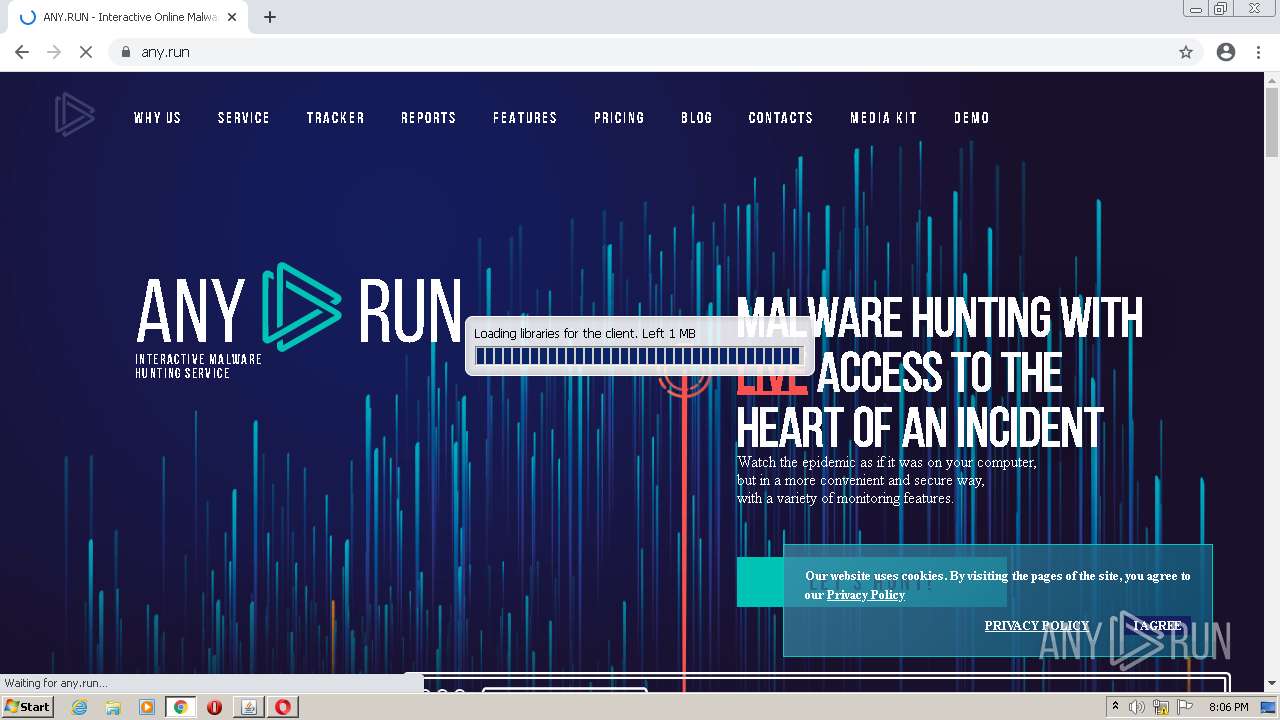
Task: Open the REPORTS section
Action: [429, 118]
